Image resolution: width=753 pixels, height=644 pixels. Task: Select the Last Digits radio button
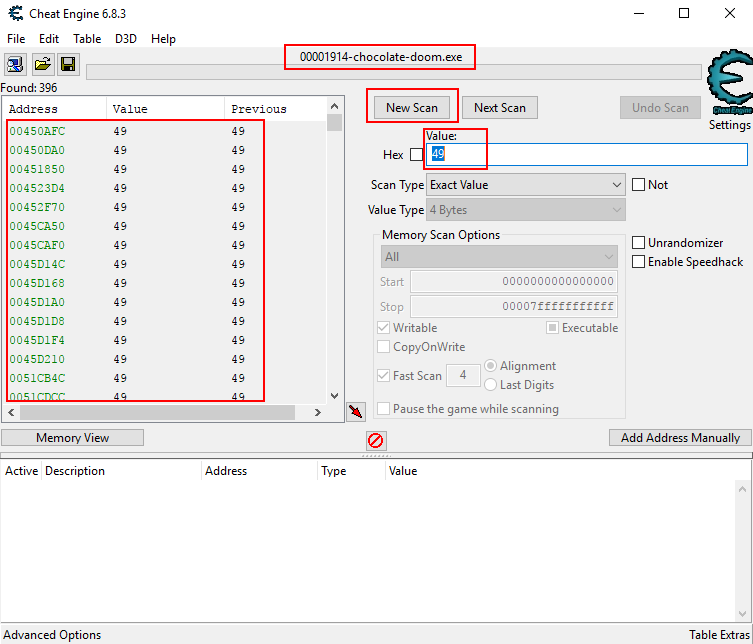click(x=490, y=385)
